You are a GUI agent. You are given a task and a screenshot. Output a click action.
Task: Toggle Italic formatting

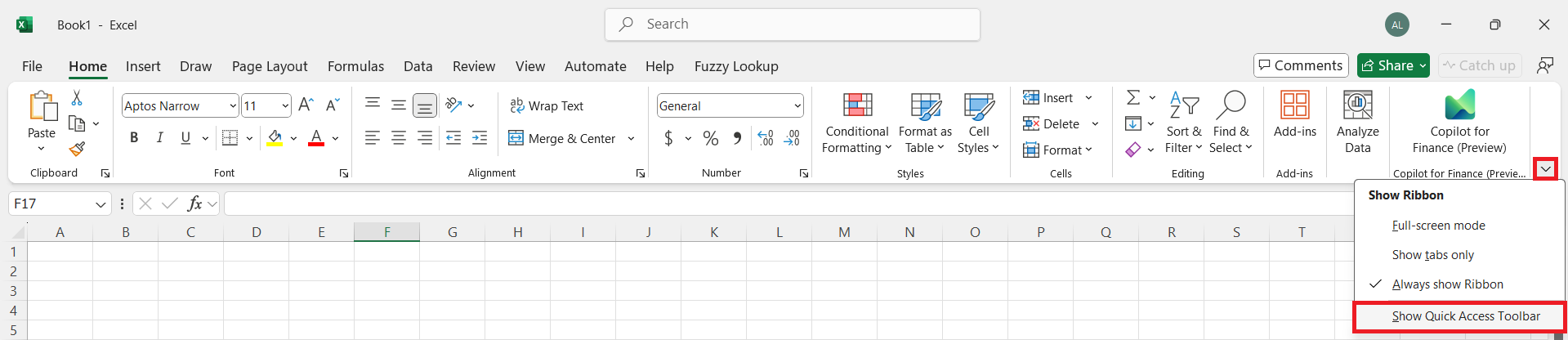160,138
